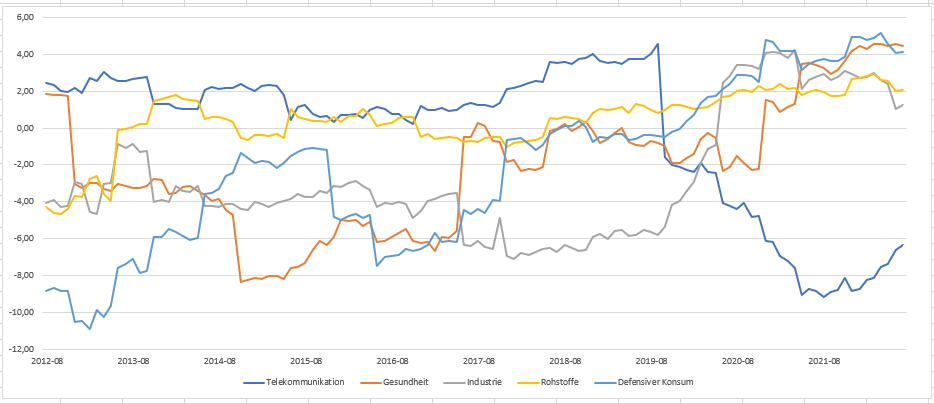Click the light blue Defensiver Konsum legend line
The image size is (934, 404).
601,382
